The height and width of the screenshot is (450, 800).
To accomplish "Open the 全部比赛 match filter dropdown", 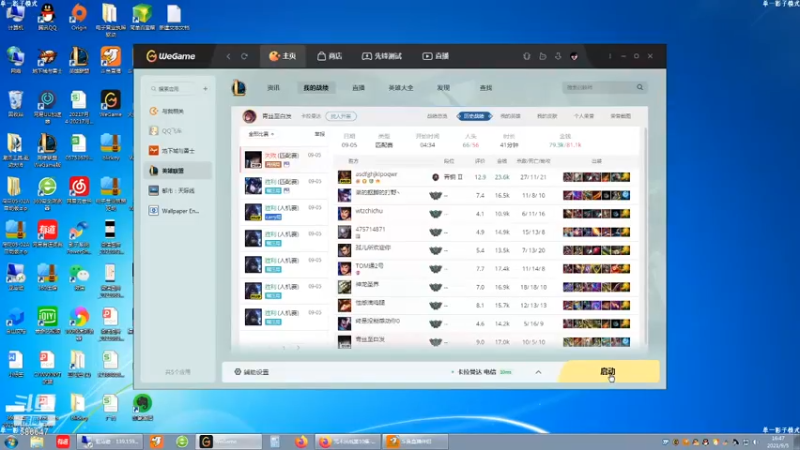I will click(261, 134).
